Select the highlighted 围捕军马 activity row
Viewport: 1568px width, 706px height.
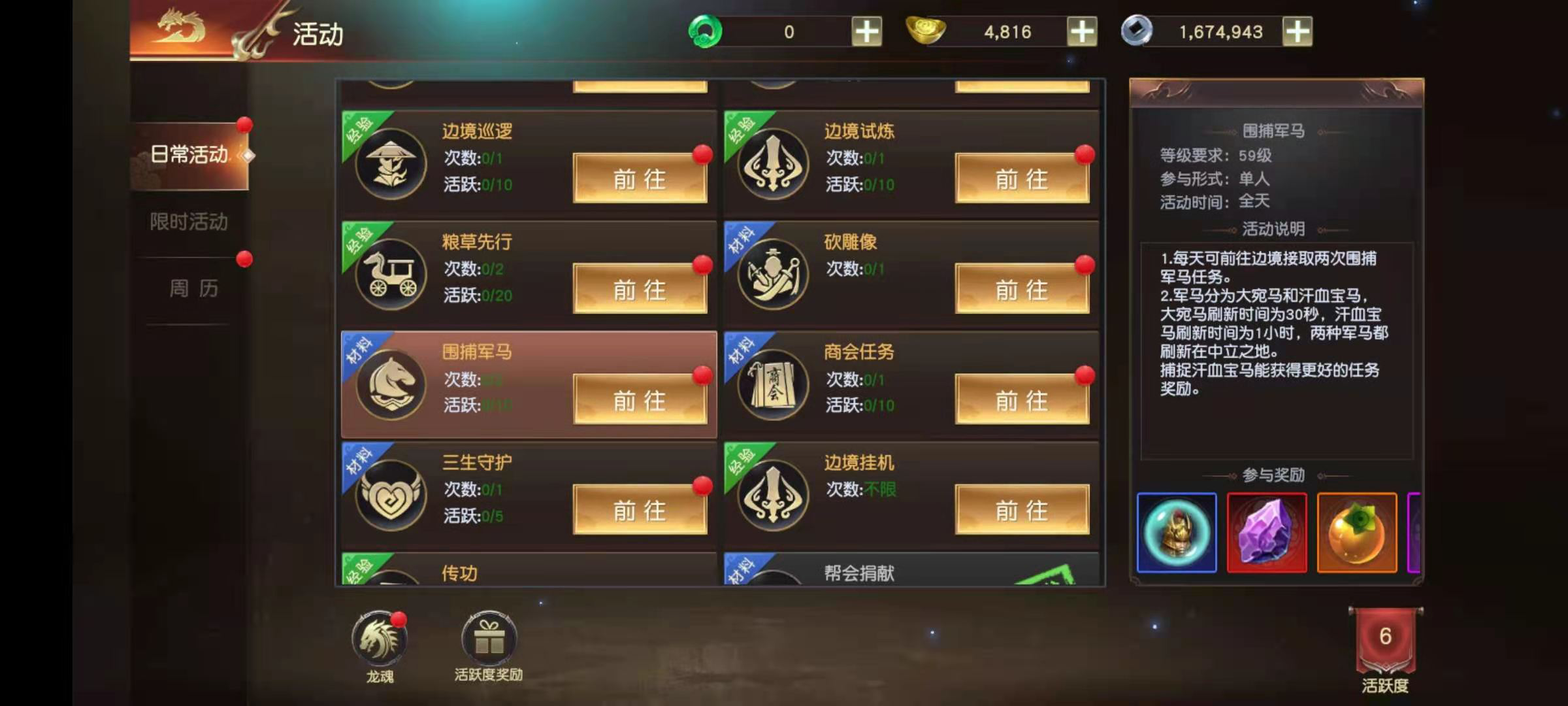point(529,384)
